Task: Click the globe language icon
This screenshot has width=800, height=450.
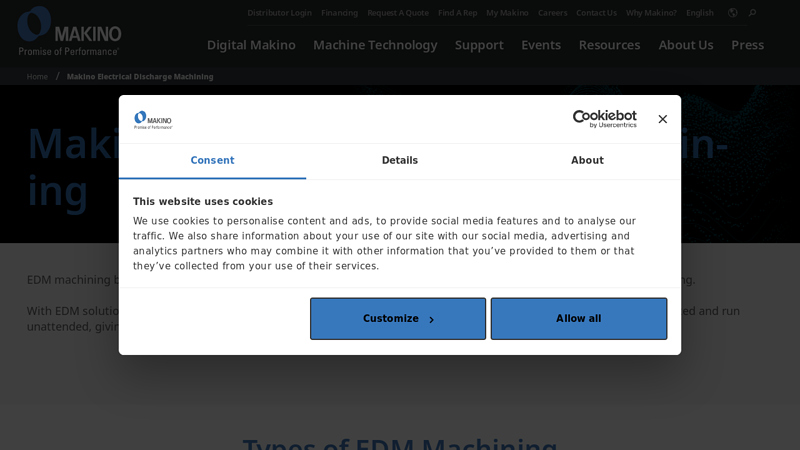Action: 732,13
